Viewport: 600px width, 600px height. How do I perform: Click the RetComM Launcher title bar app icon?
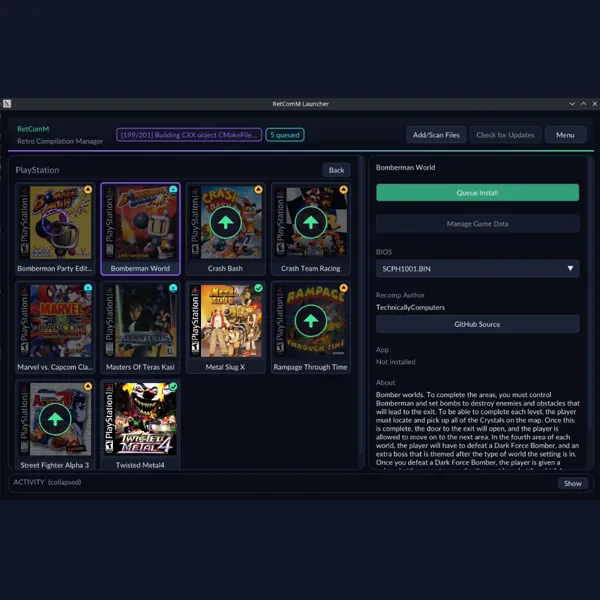pos(7,103)
